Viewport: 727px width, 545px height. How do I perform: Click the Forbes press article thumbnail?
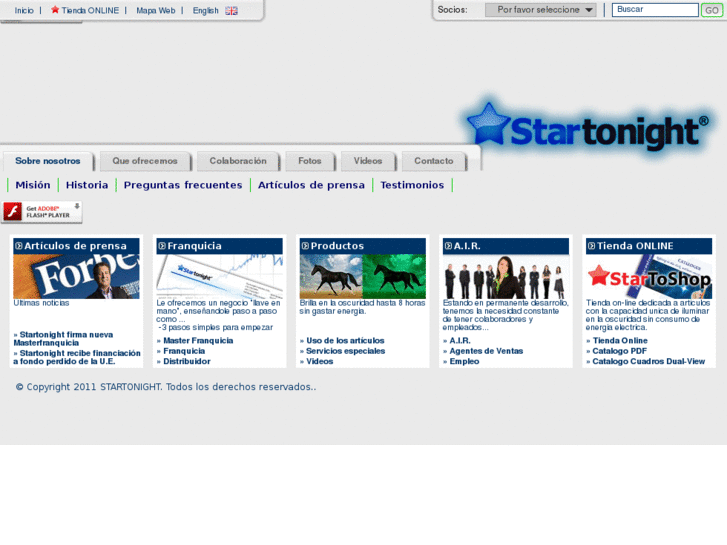pos(76,276)
